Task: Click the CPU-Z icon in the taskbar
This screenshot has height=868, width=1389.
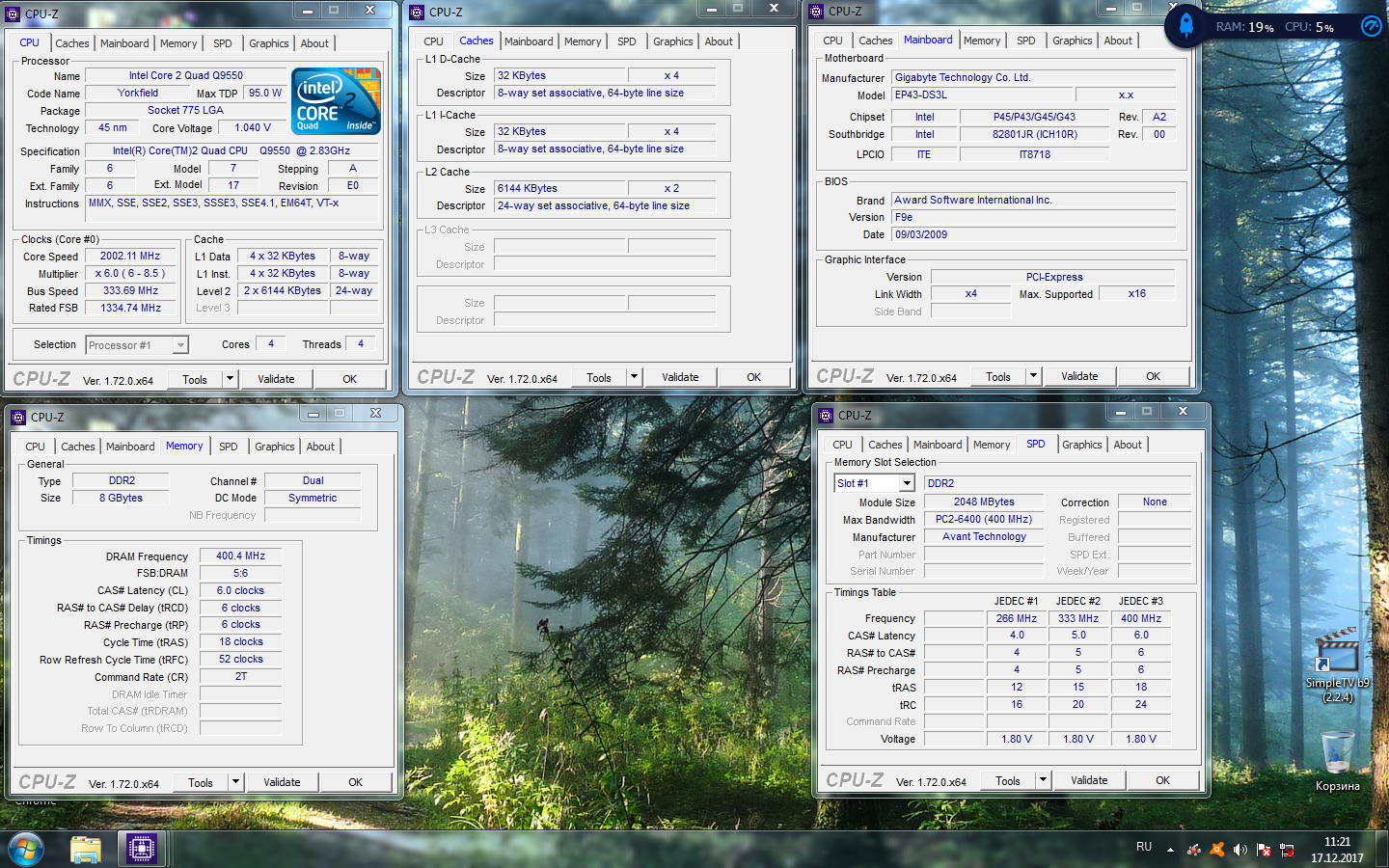Action: pos(142,850)
